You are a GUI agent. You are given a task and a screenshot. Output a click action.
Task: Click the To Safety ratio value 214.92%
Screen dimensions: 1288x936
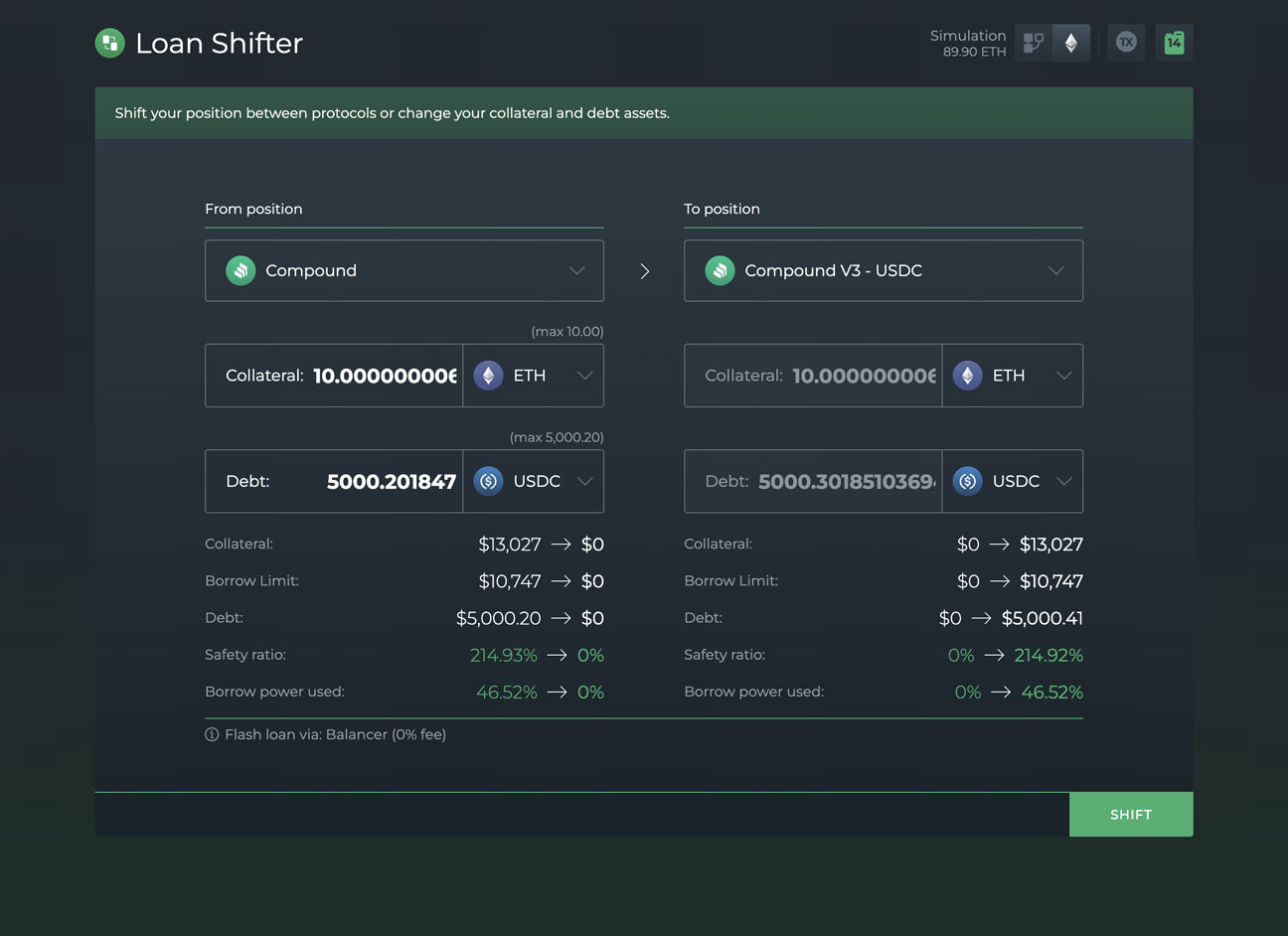(1048, 655)
